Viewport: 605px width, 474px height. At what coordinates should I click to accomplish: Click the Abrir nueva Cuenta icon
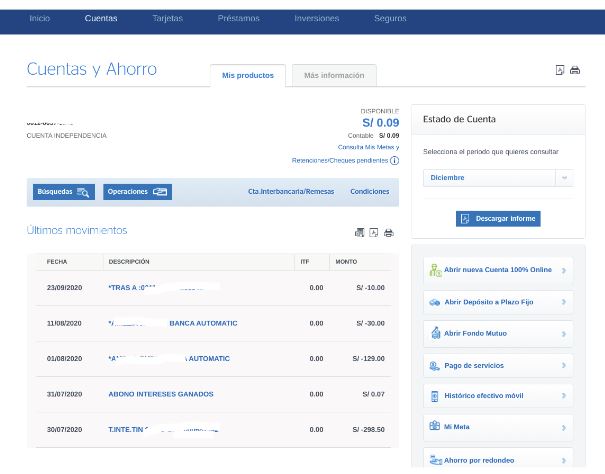point(435,270)
